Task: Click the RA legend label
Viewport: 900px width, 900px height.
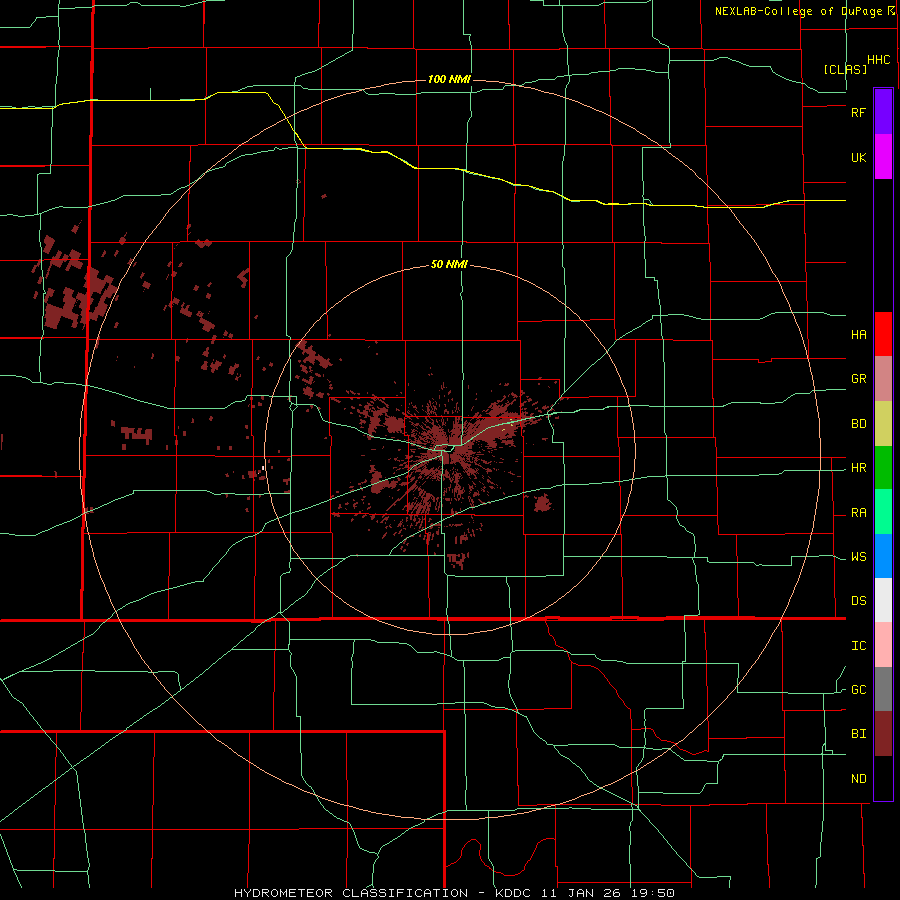Action: click(x=858, y=513)
